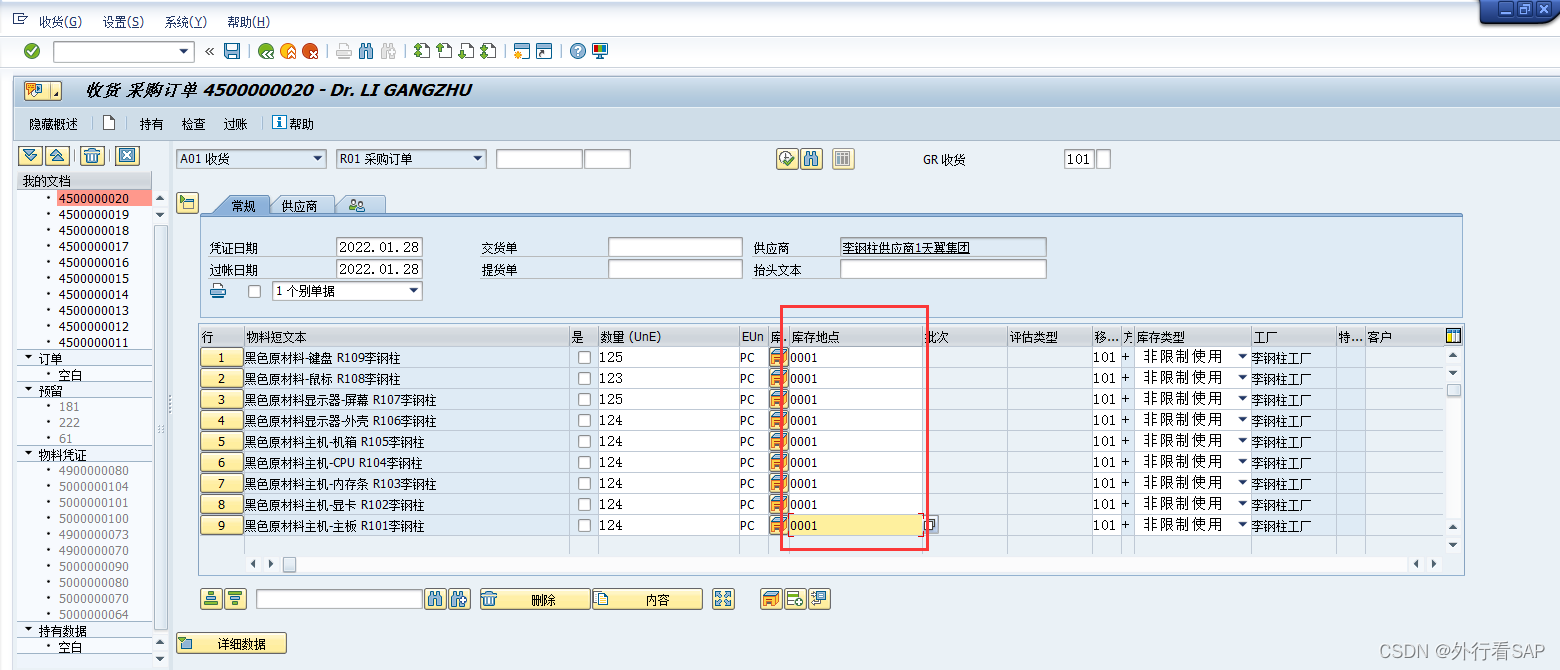Click the Previous page icon

pyautogui.click(x=444, y=51)
